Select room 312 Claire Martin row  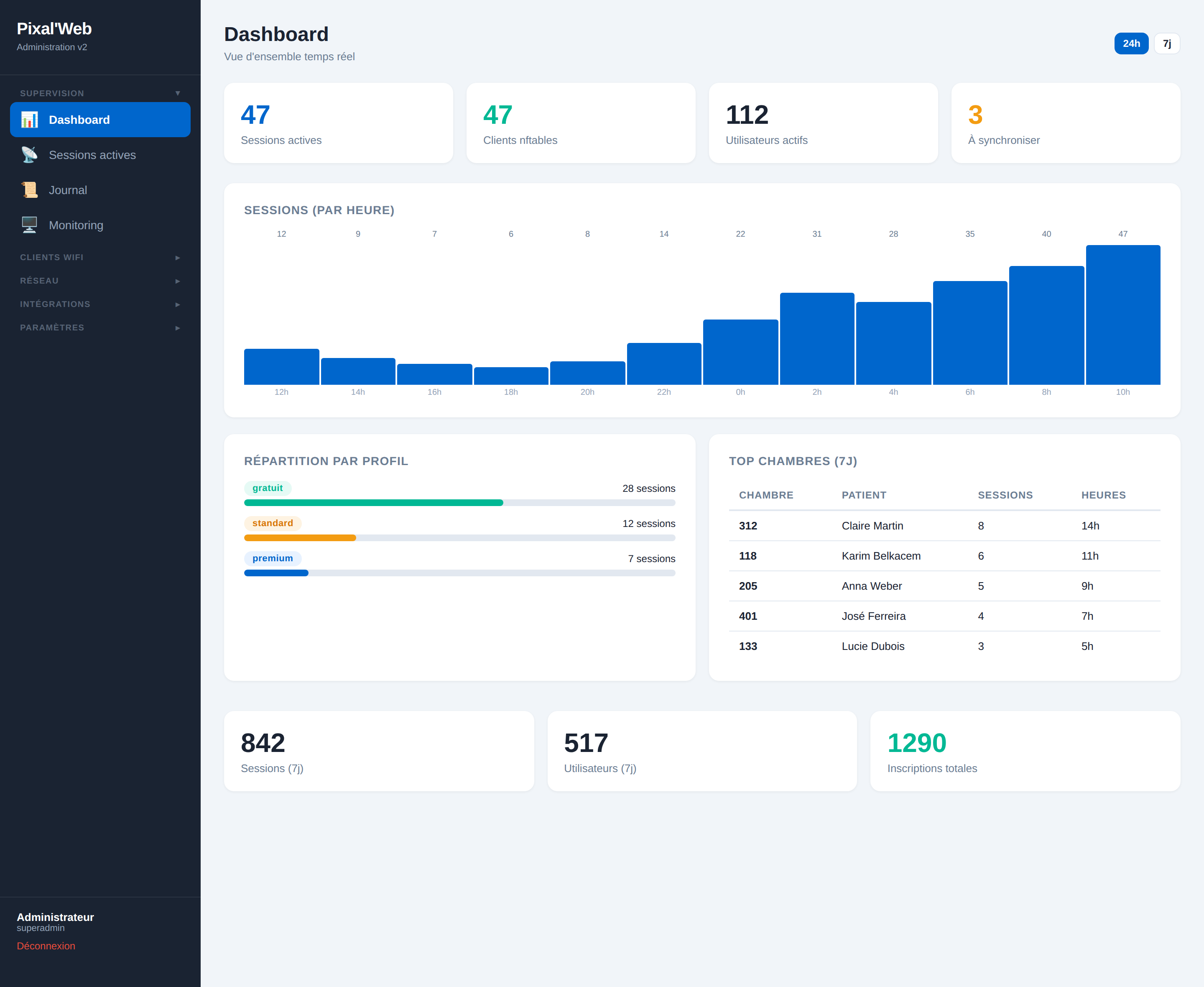tap(944, 526)
